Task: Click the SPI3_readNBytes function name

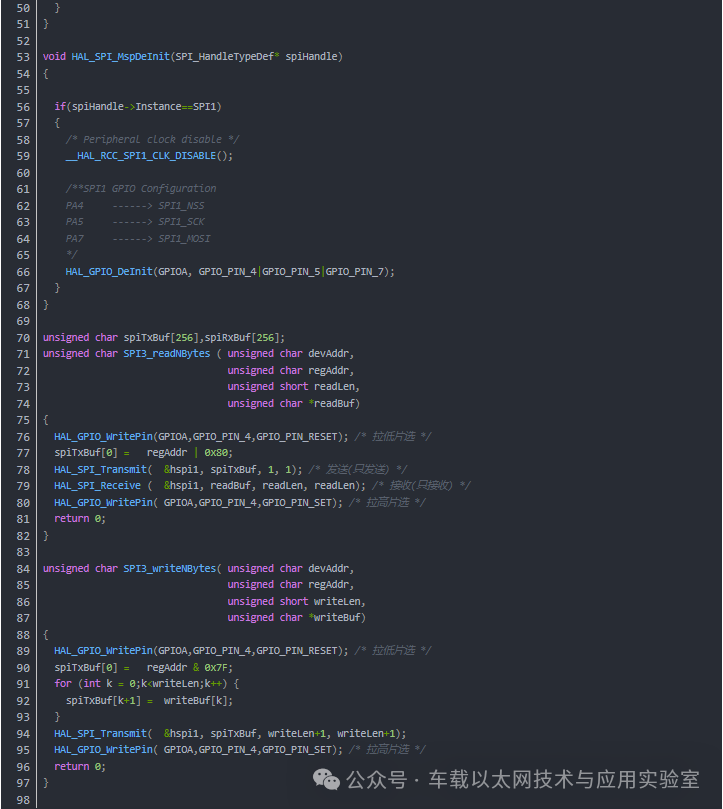Action: [167, 354]
